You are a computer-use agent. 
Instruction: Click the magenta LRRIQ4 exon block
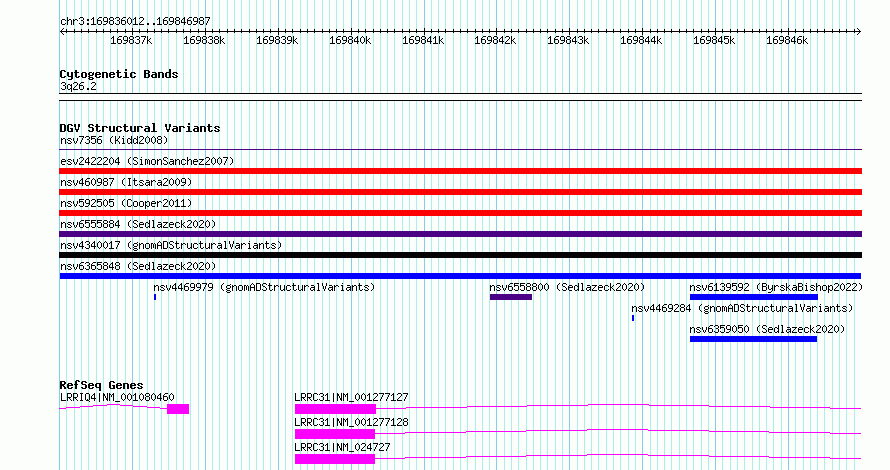178,409
